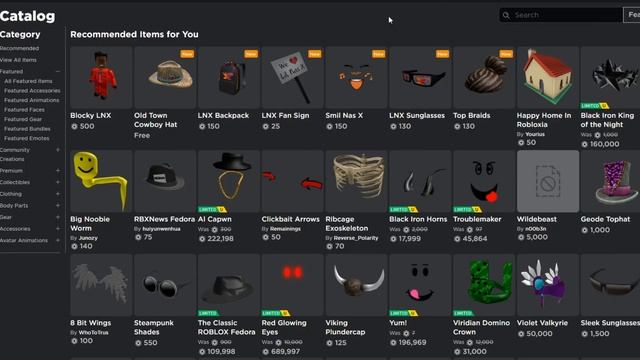Click the Big Nooble Worm image
Viewport: 640px width, 360px height.
[x=101, y=181]
